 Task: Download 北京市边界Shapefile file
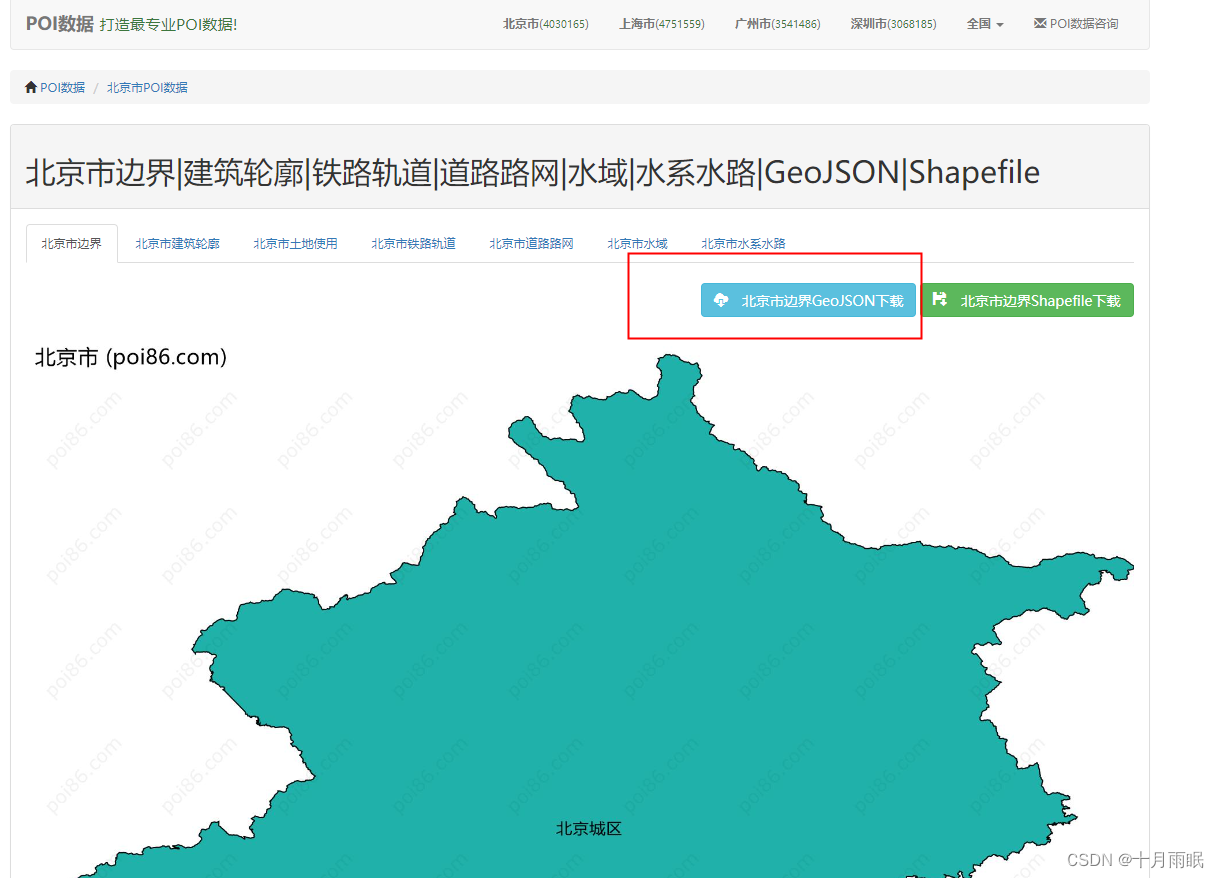coord(1027,300)
